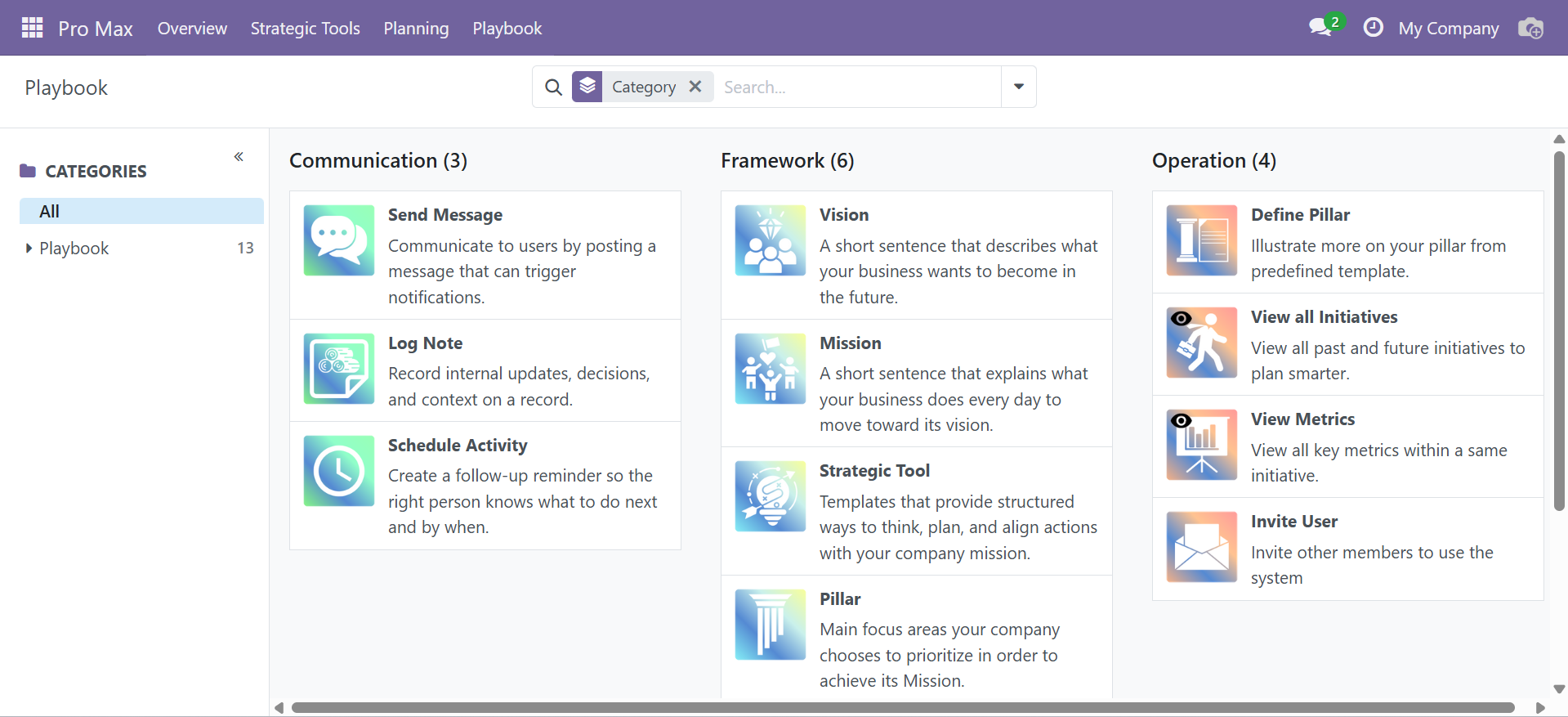Click the Send Message speech bubble icon

(339, 240)
